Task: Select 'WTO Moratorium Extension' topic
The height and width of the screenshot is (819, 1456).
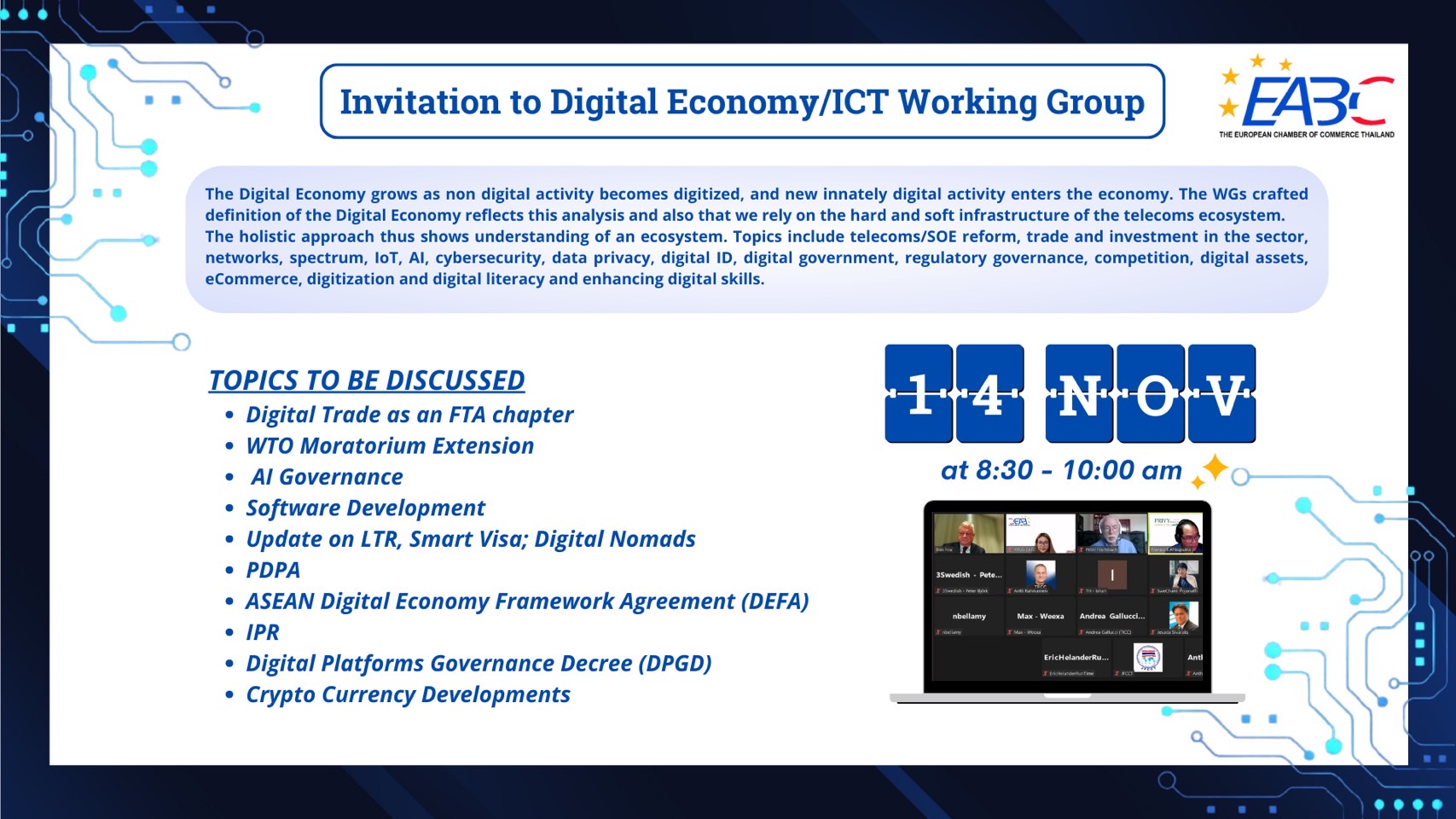Action: [x=390, y=446]
